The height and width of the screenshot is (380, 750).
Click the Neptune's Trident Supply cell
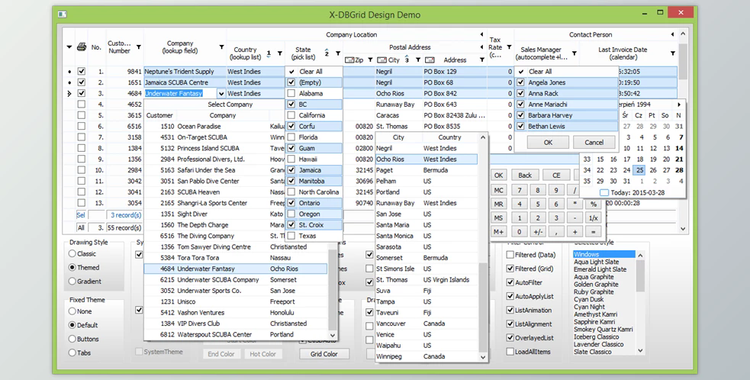coord(185,71)
